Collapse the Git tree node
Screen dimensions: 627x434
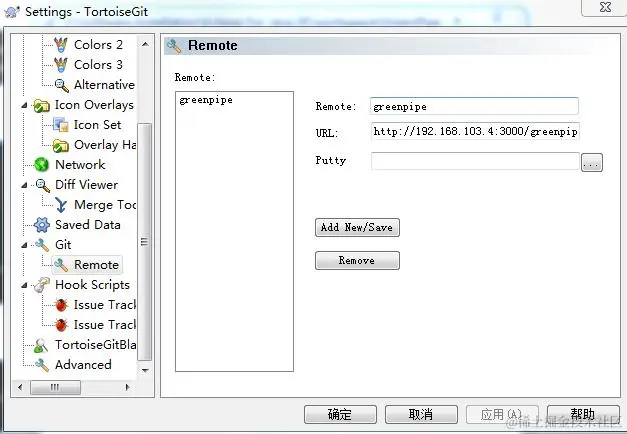[x=24, y=245]
